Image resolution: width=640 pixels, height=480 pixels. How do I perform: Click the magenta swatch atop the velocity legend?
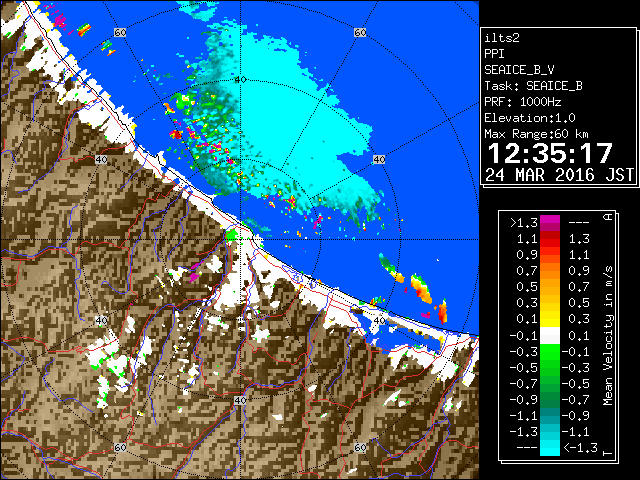(550, 222)
